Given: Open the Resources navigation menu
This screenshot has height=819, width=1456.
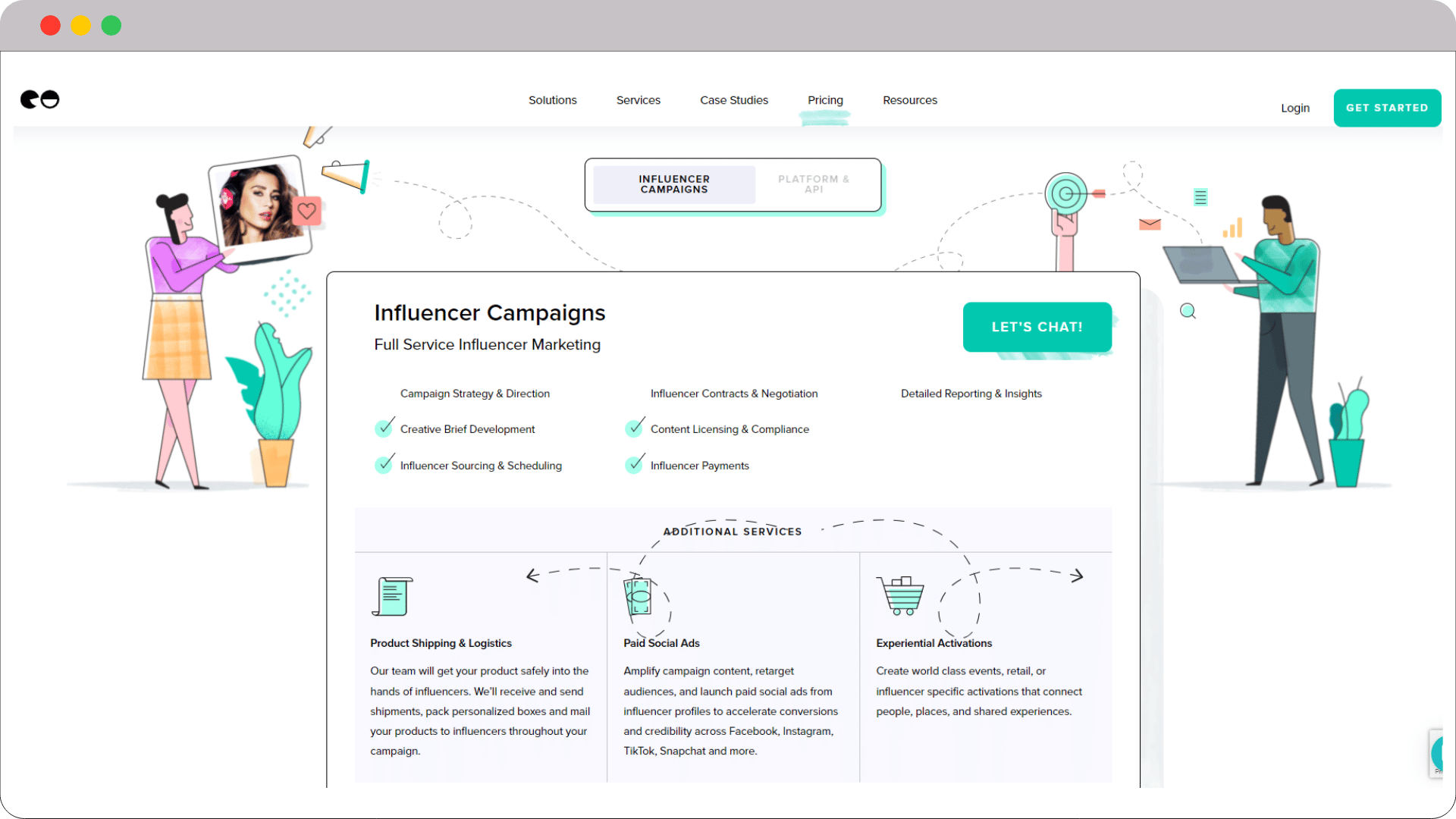Looking at the screenshot, I should (909, 100).
